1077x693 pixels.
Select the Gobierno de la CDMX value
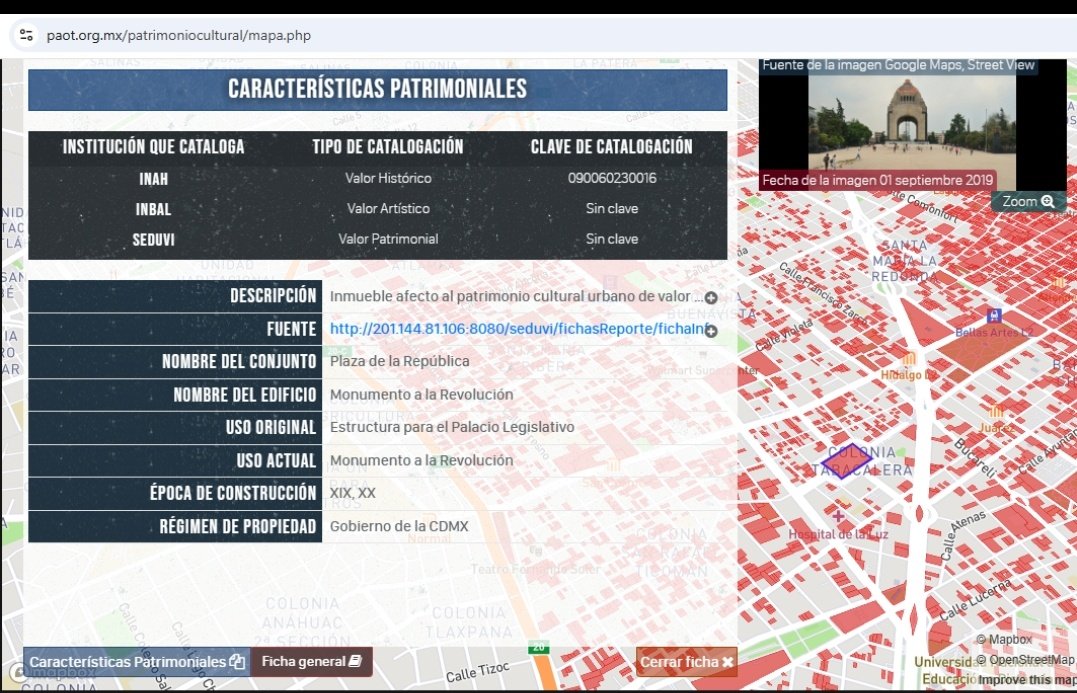click(399, 526)
